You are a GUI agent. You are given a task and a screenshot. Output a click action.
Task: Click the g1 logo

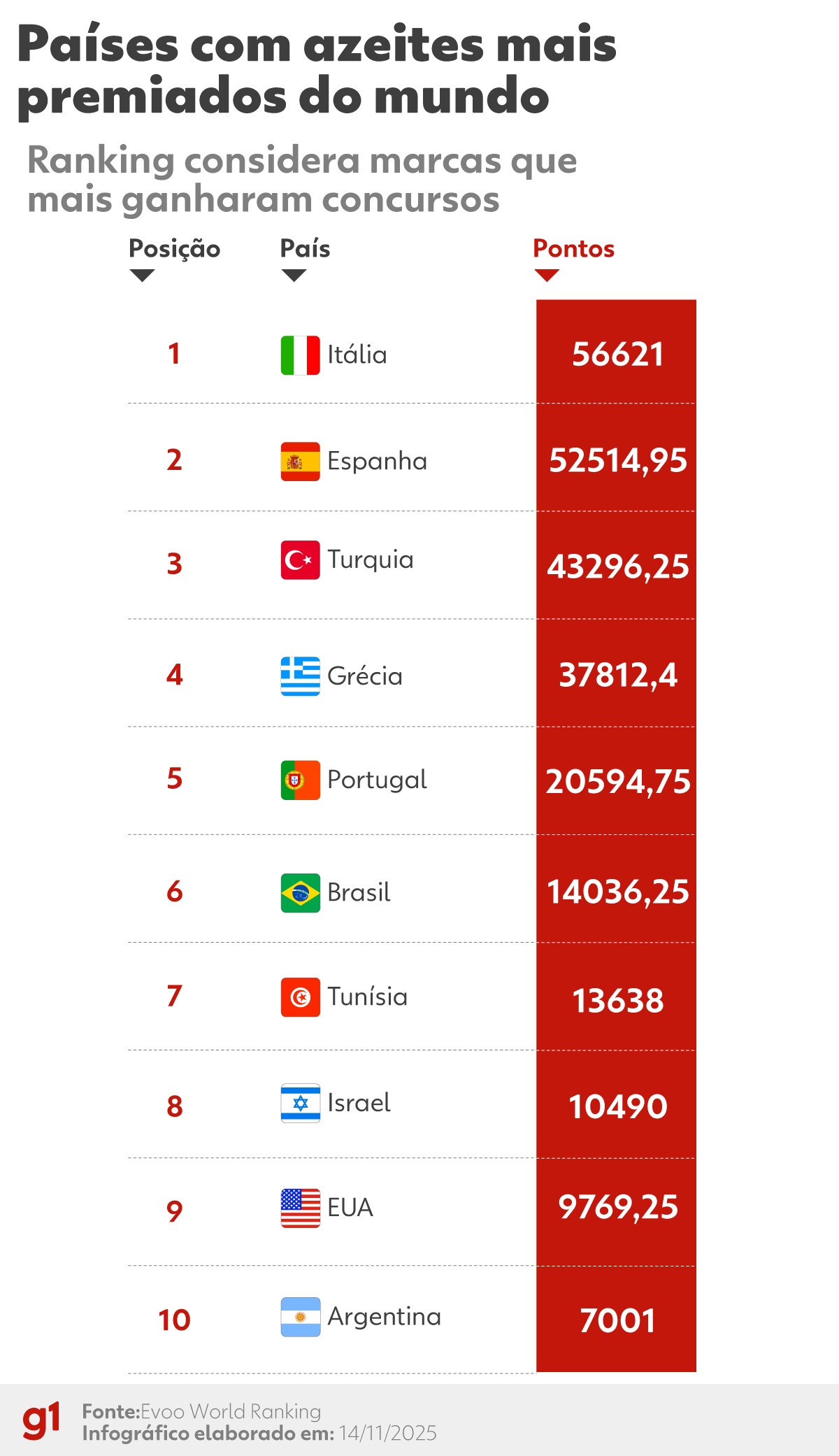click(x=41, y=1420)
